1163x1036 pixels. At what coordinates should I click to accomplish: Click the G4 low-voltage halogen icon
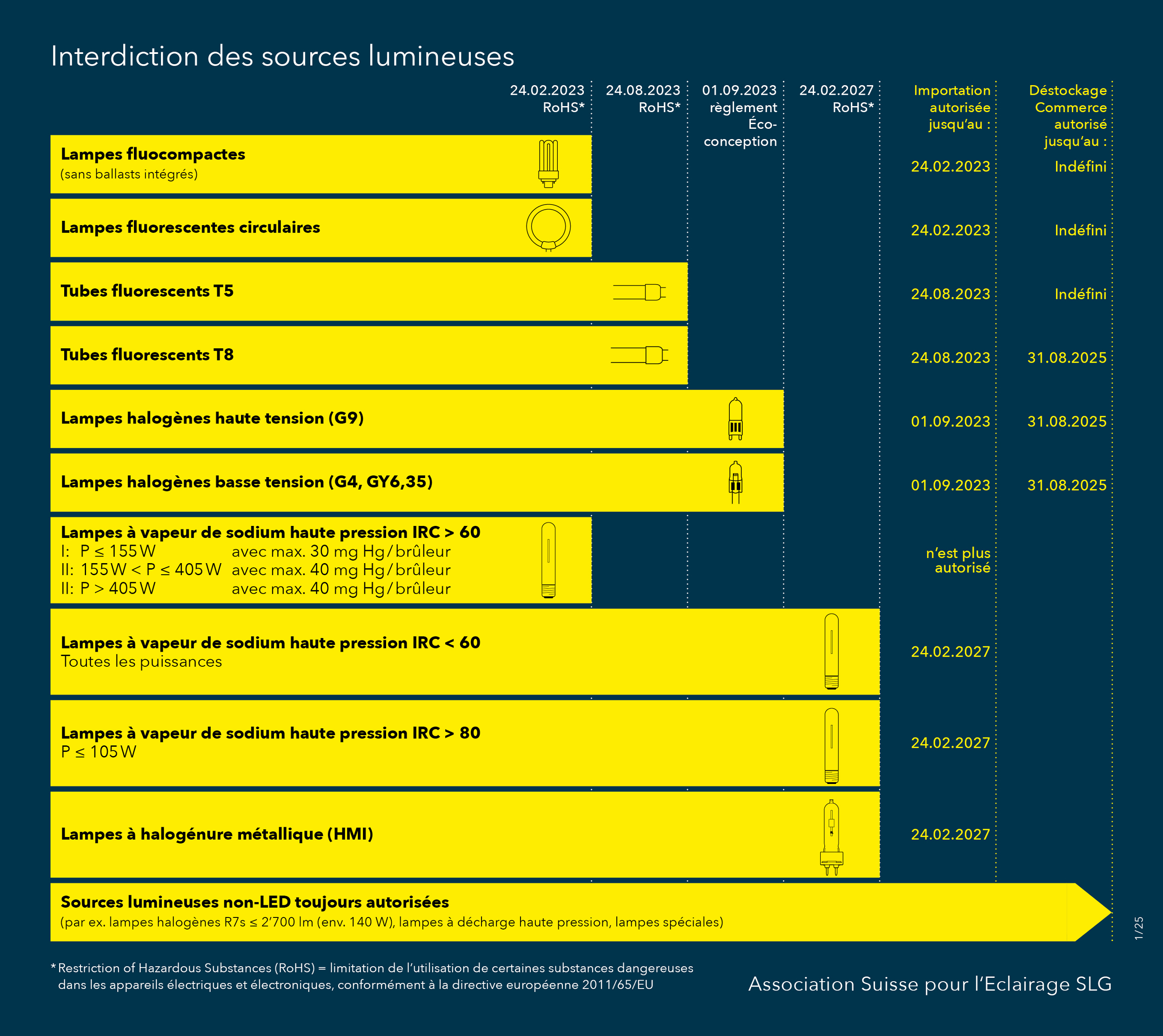point(735,482)
